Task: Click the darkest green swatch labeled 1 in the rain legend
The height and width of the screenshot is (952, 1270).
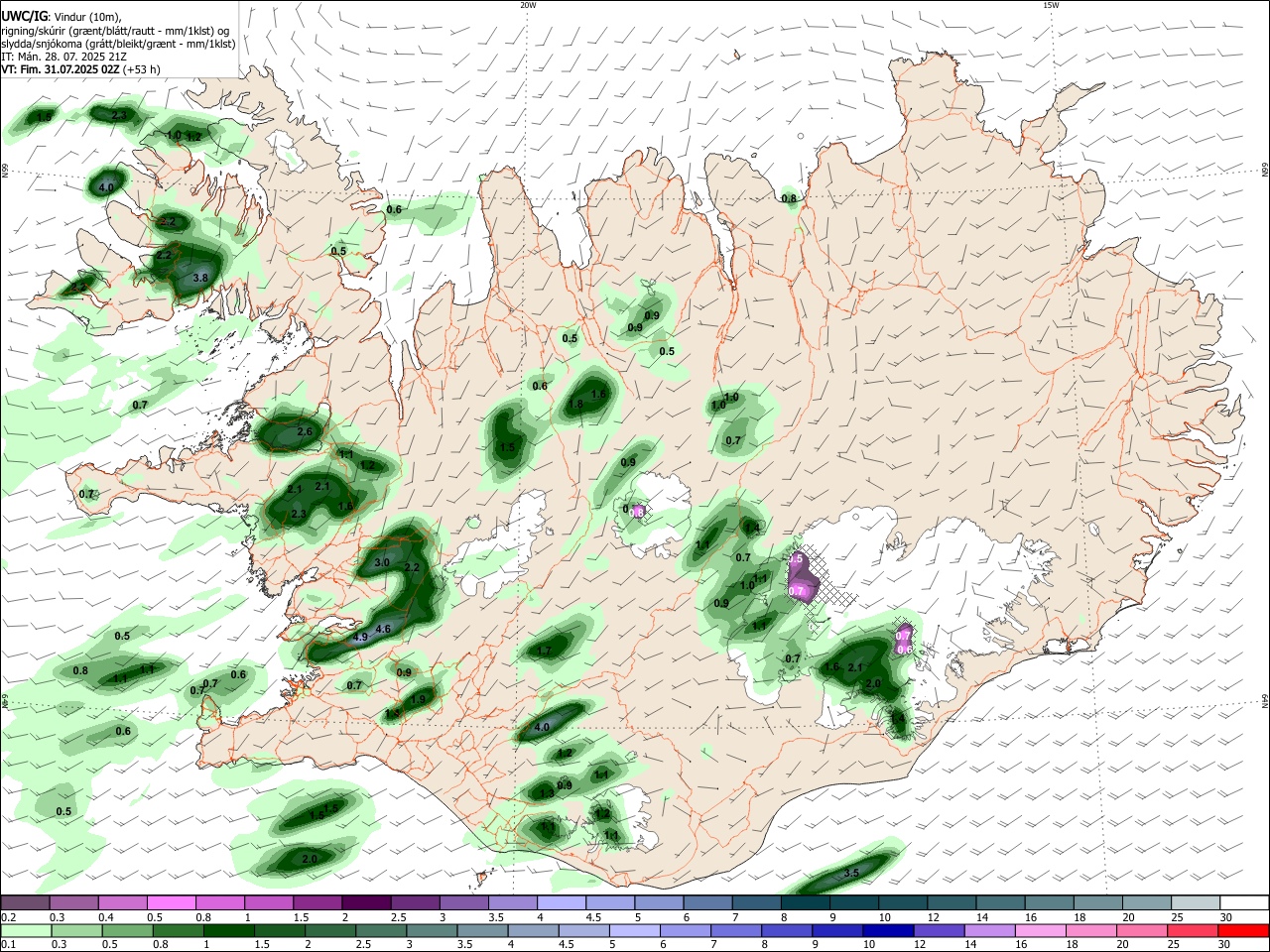Action: 228,931
